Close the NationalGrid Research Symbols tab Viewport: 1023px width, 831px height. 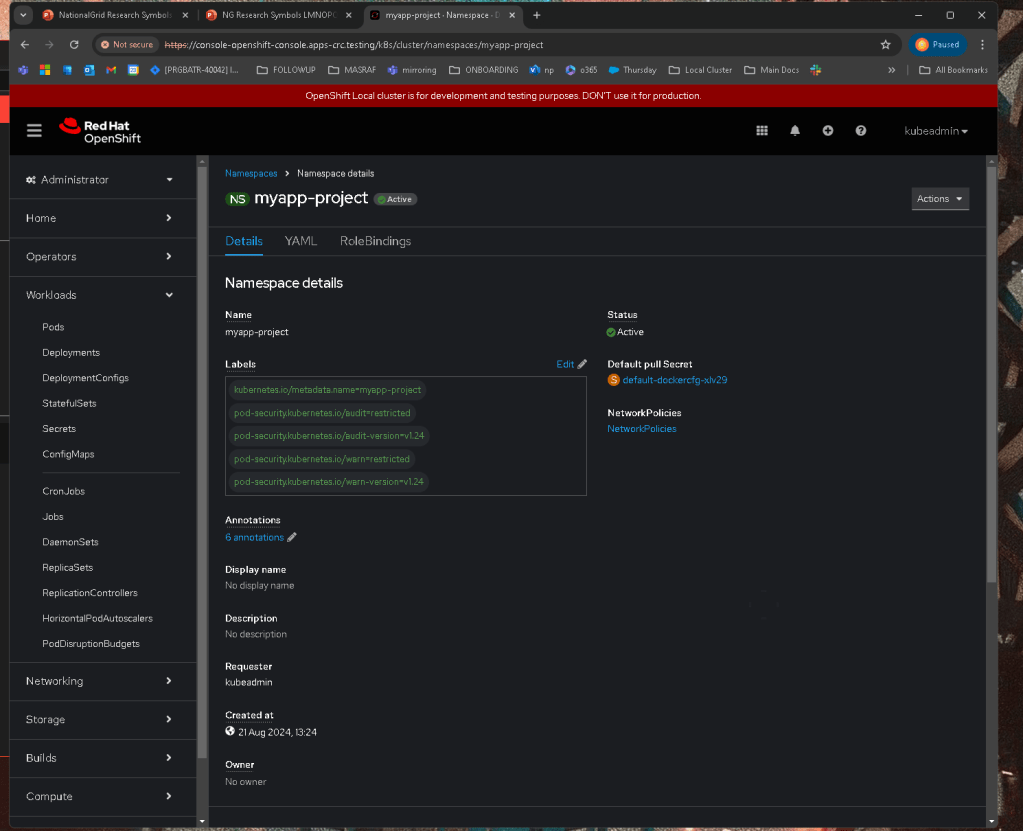point(185,15)
